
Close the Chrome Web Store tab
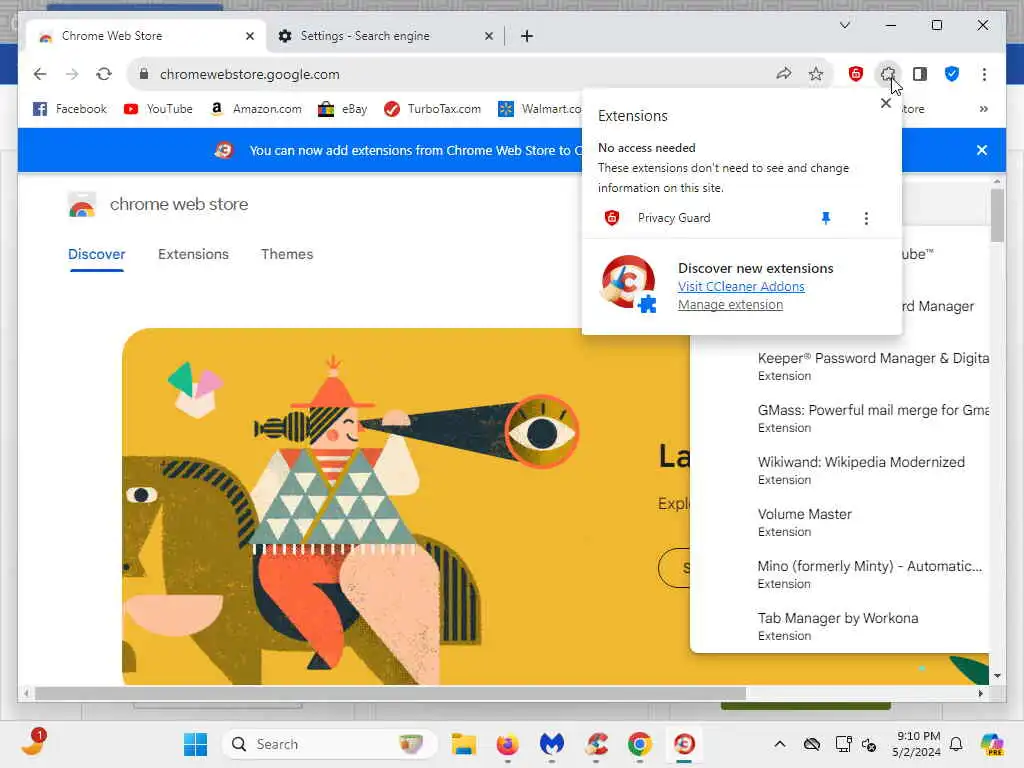[249, 36]
